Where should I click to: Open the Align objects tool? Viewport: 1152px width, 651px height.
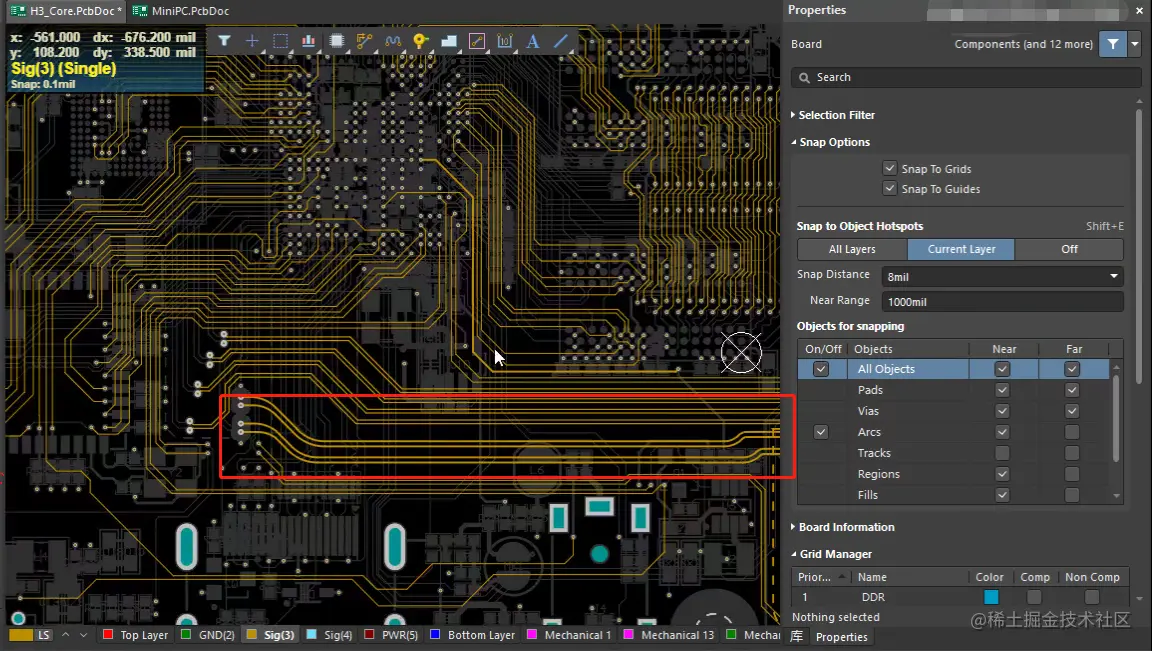[x=309, y=41]
